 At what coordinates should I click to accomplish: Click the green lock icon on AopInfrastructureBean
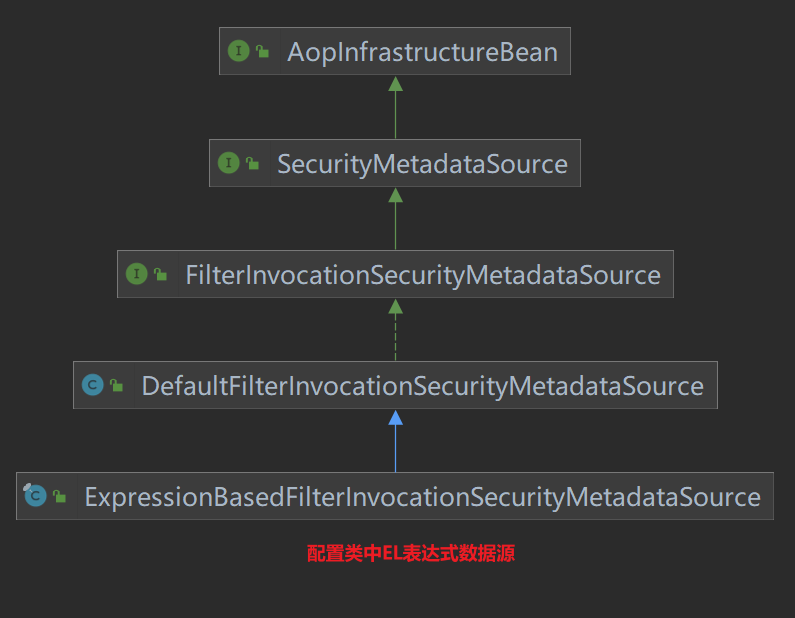pos(262,52)
